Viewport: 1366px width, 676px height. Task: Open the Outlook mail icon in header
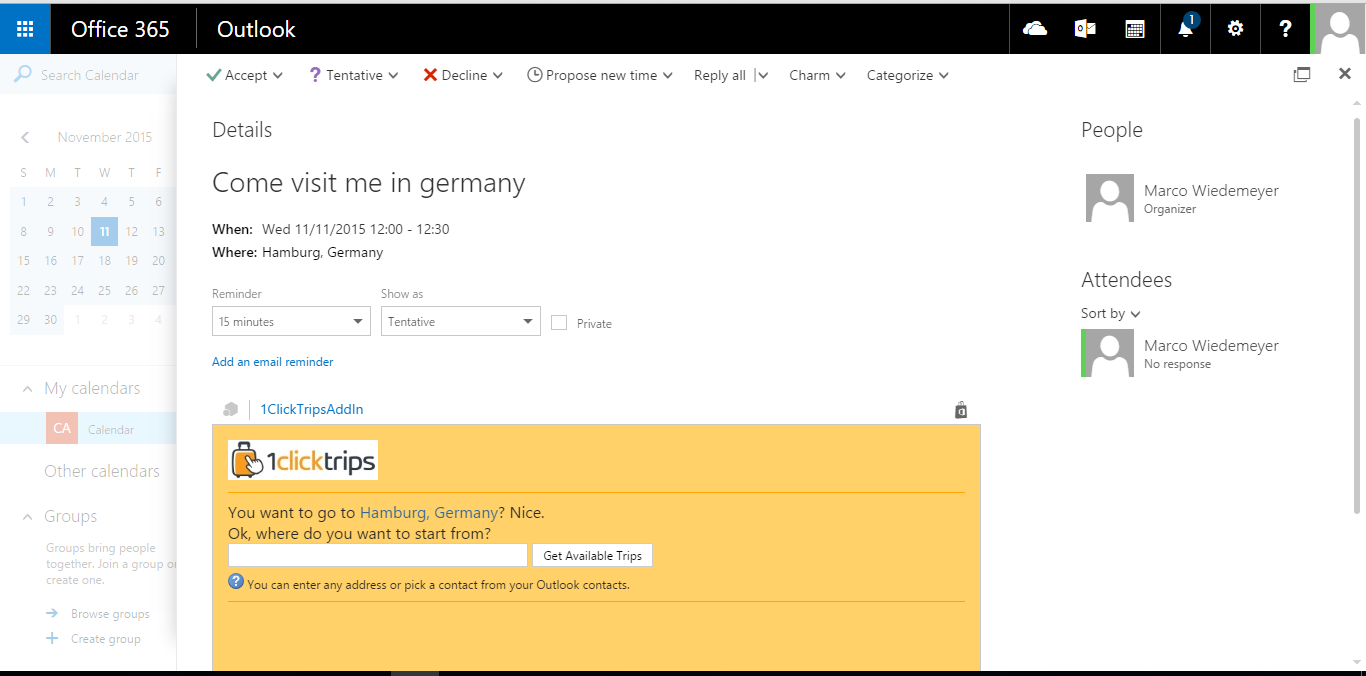pos(1085,29)
